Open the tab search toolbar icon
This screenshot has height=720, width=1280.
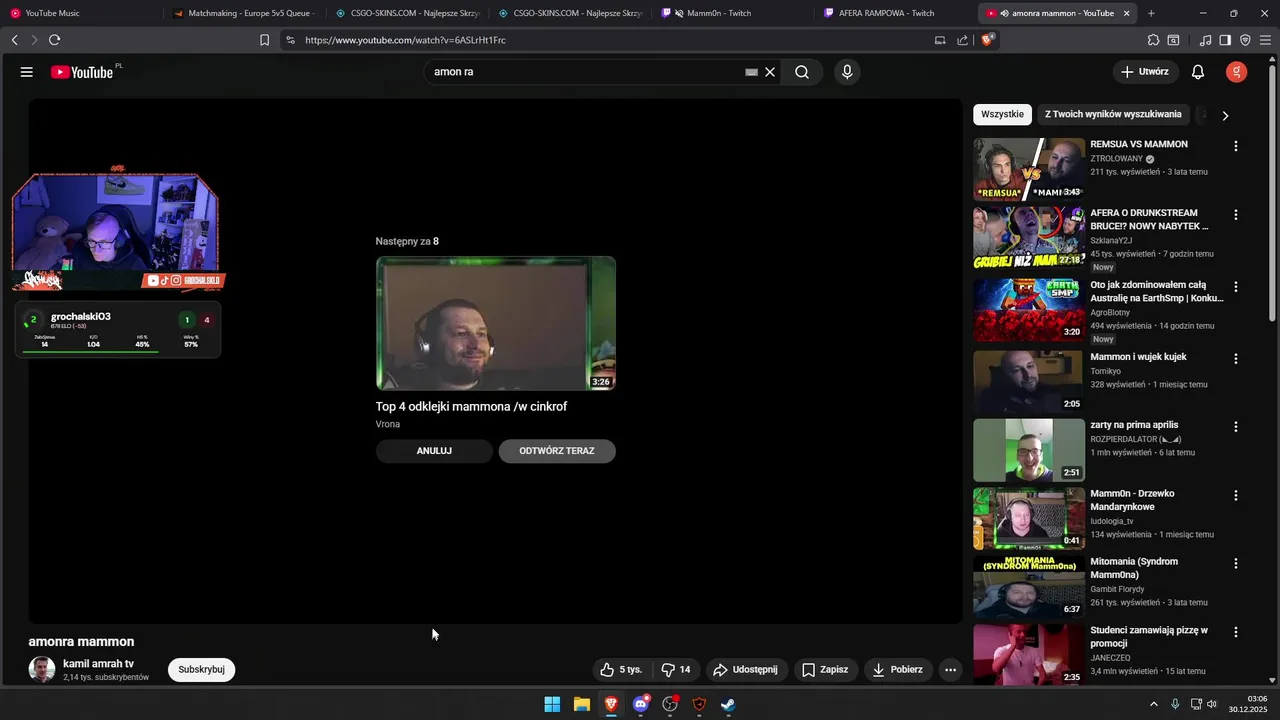pos(1174,40)
